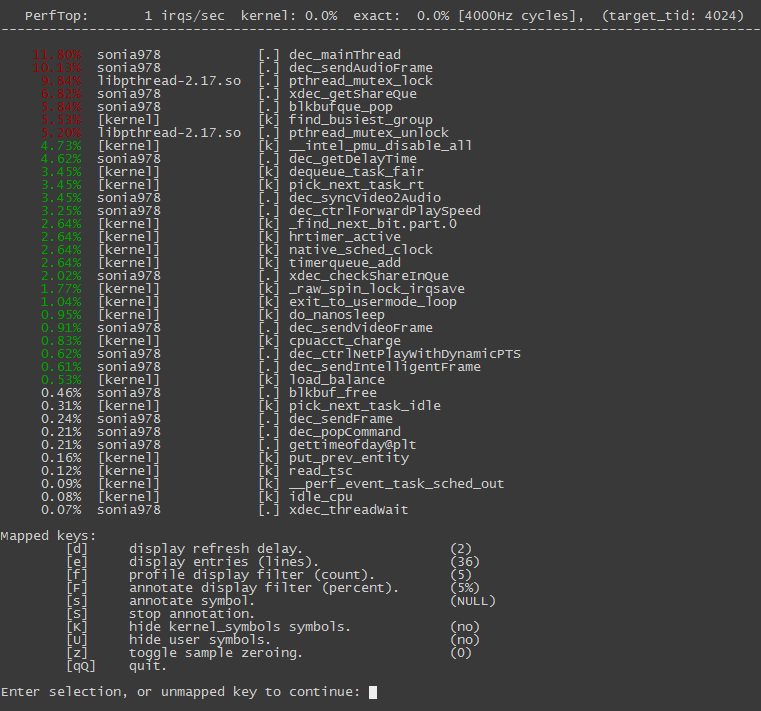Click [f] profile display filter key
Viewport: 761px width, 711px height.
pyautogui.click(x=77, y=575)
